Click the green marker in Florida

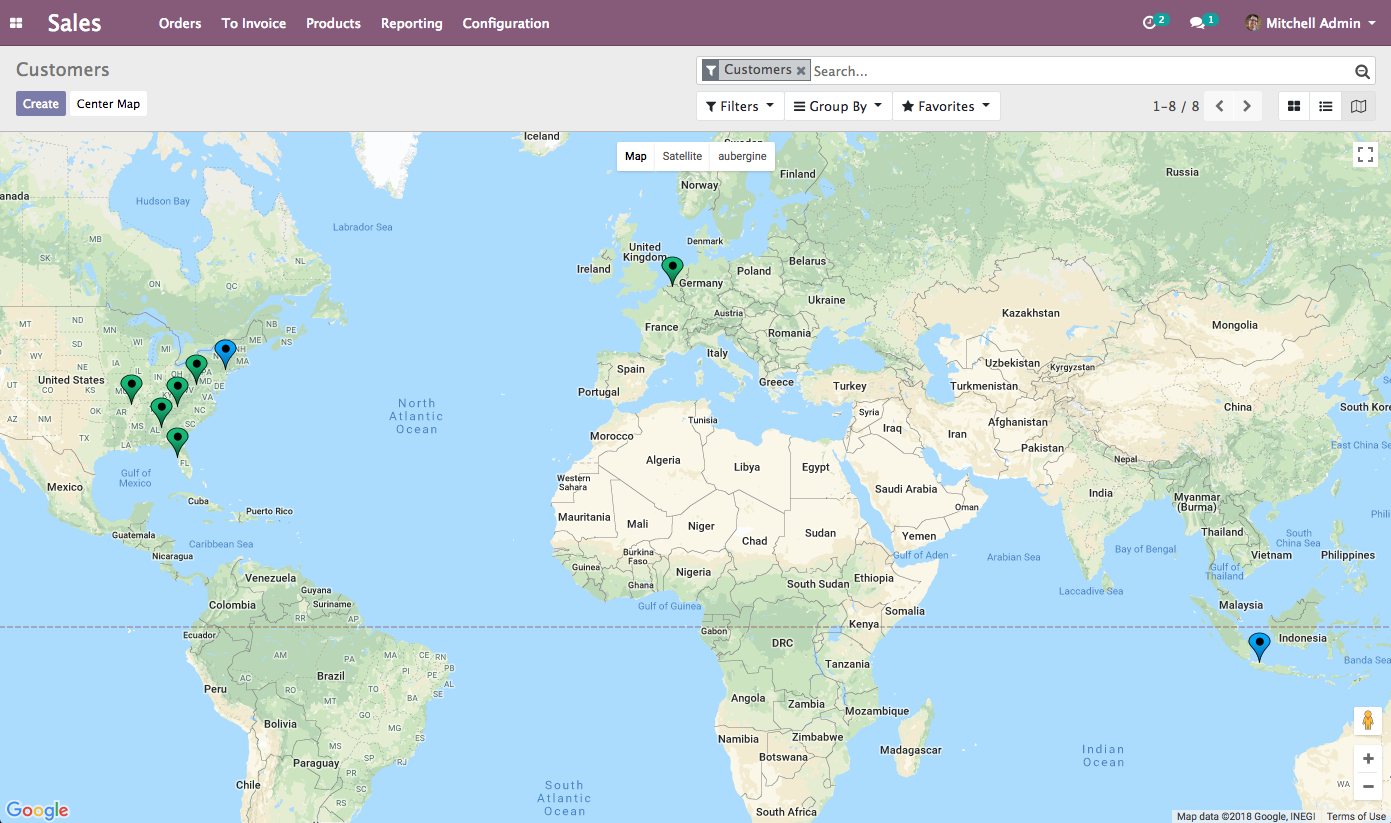pyautogui.click(x=177, y=441)
